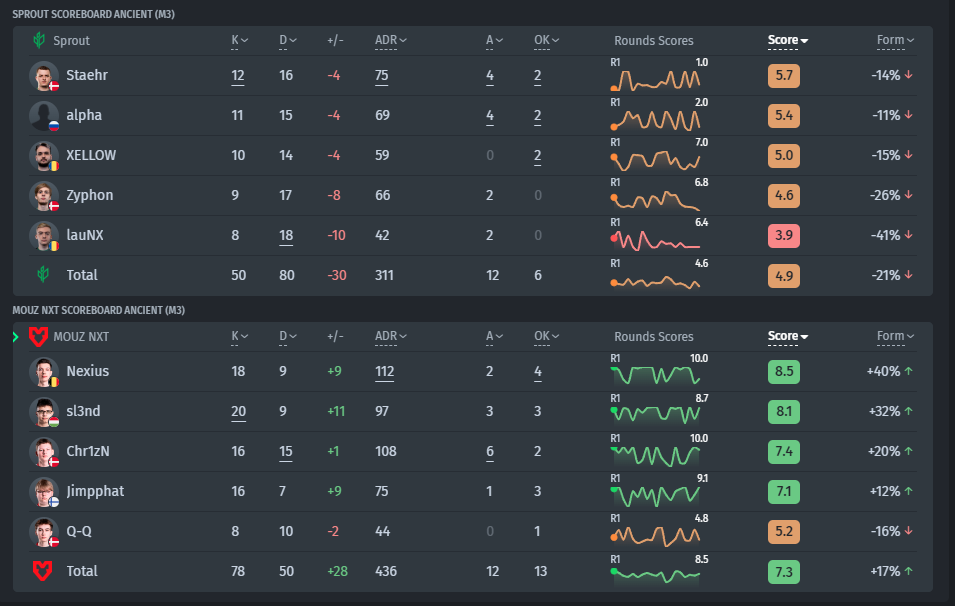
Task: Sort Sprout table by A column
Action: pyautogui.click(x=494, y=41)
